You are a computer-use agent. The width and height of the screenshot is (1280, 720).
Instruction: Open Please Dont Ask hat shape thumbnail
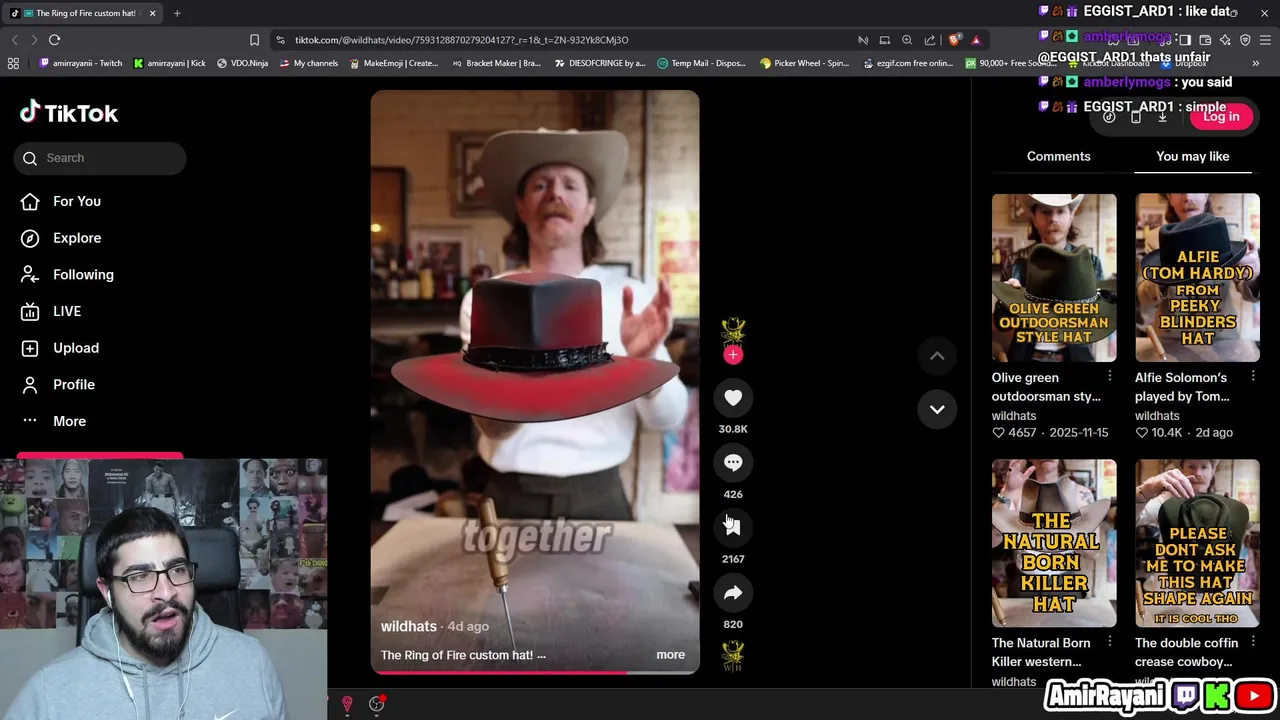(1197, 543)
